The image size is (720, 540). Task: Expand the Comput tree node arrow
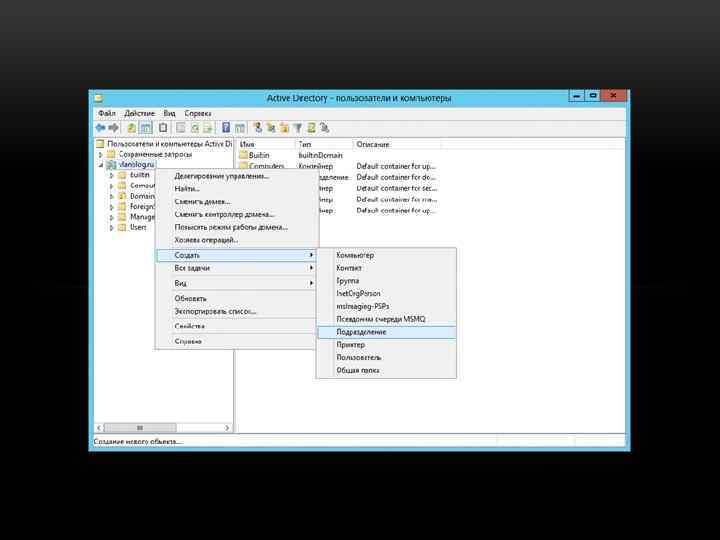coord(112,186)
